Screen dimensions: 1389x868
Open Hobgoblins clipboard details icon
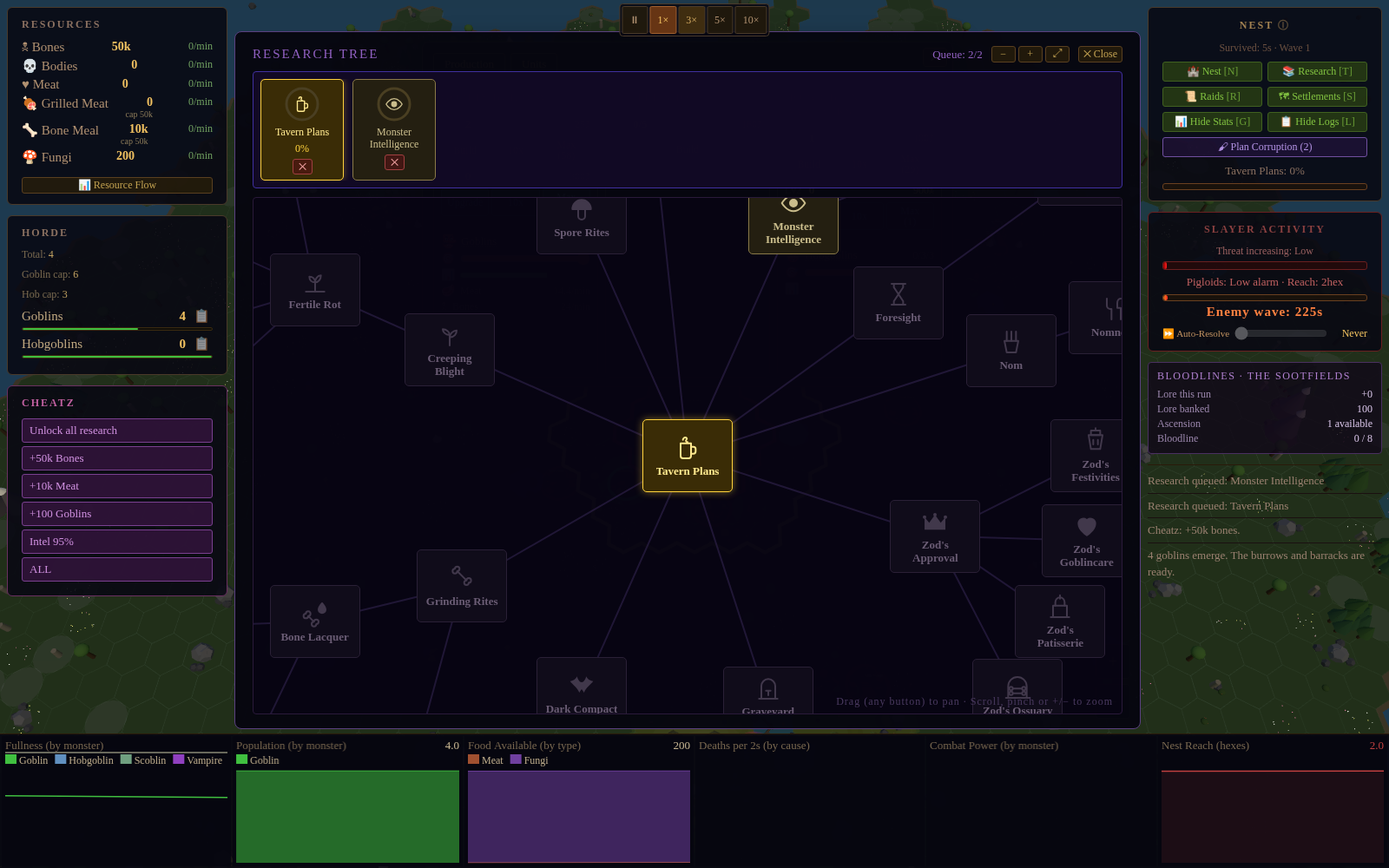201,344
